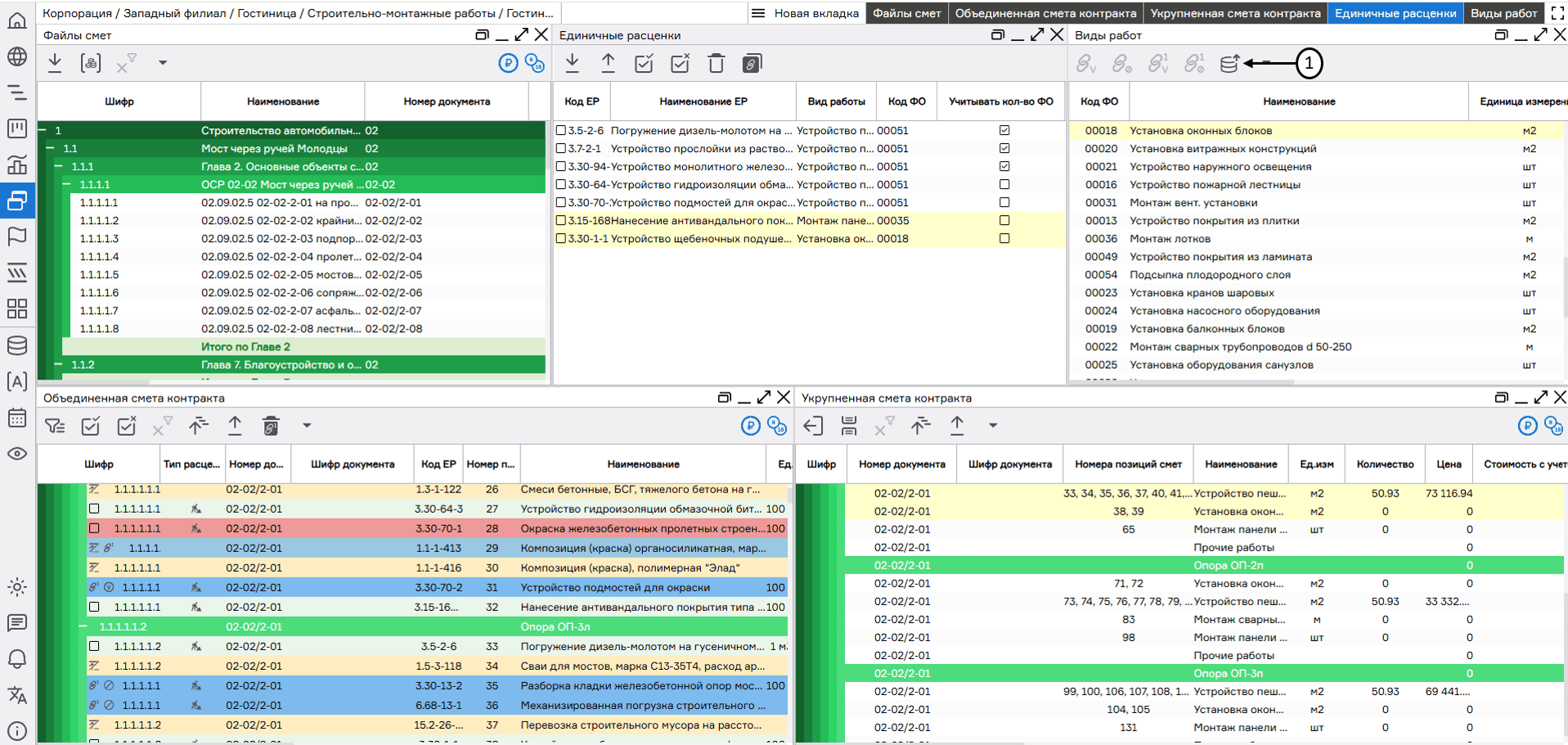The height and width of the screenshot is (745, 1568).
Task: Click the database upload icon in Виды работ
Action: click(x=1229, y=64)
